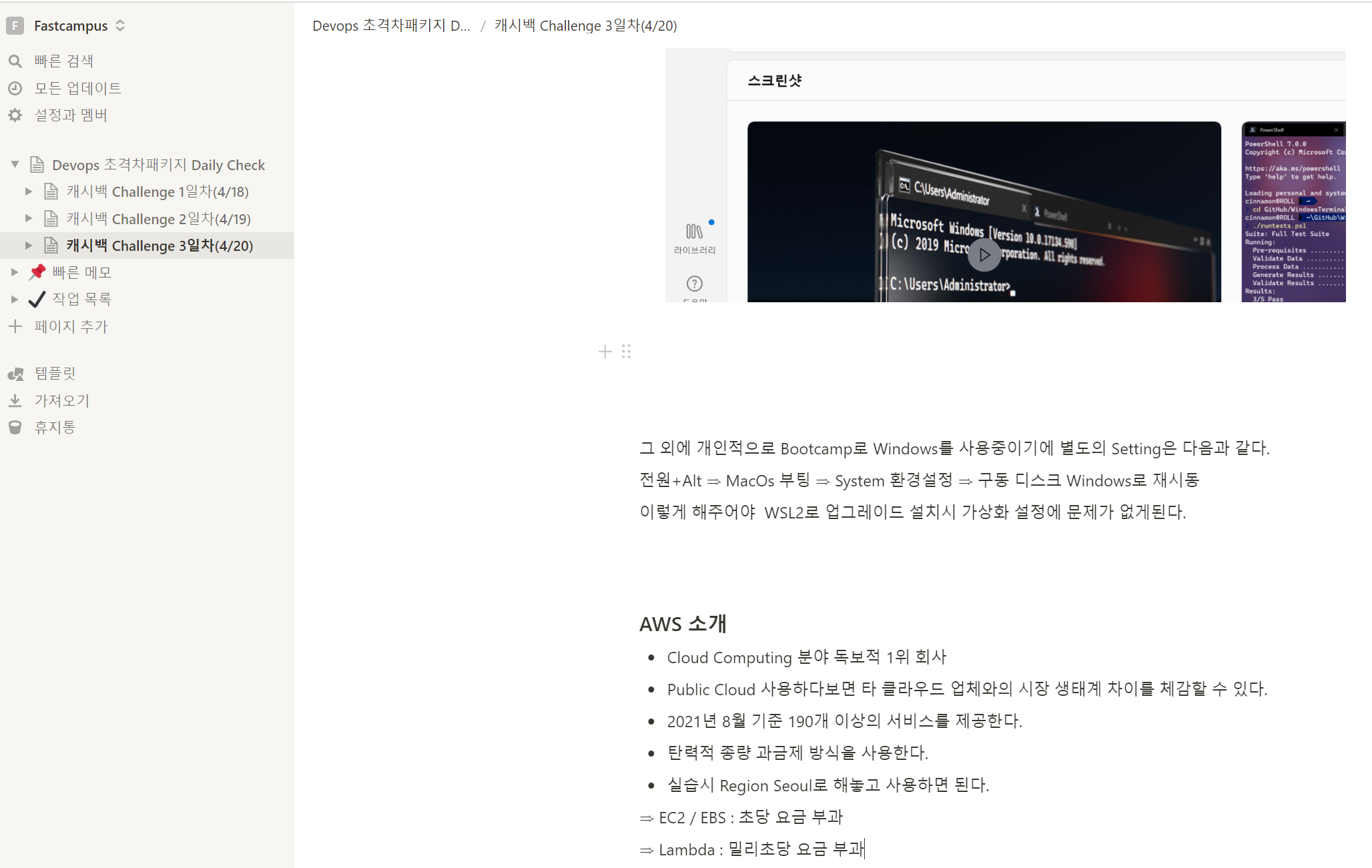Open the 휴지통 trash icon
The height and width of the screenshot is (868, 1372).
tap(15, 427)
